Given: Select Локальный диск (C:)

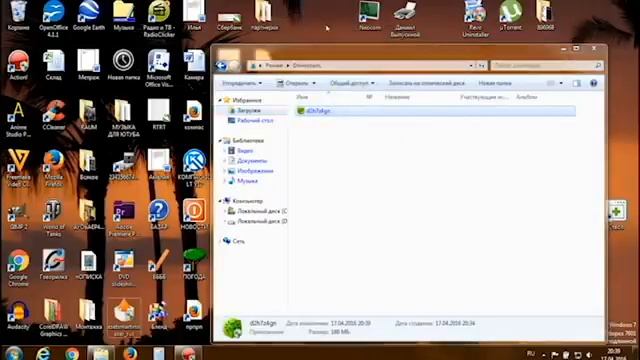Looking at the screenshot, I should (x=262, y=211).
